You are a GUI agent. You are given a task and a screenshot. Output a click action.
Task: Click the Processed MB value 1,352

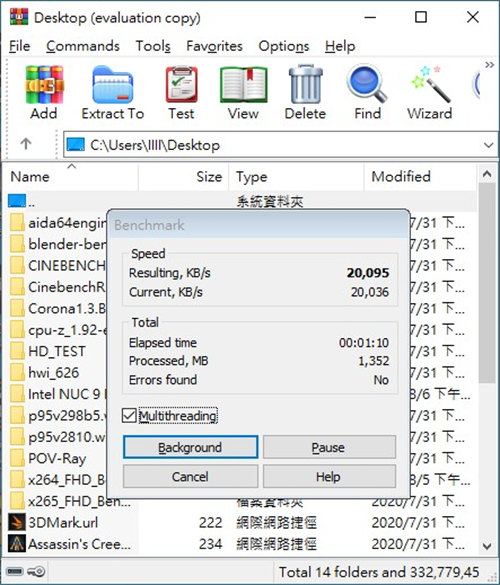coord(374,361)
